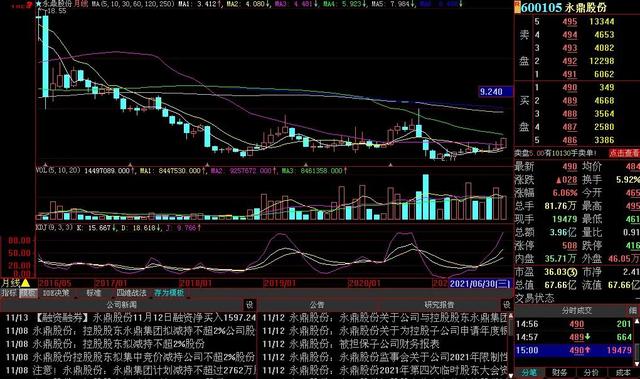Screen dimensions: 640x379
Task: Open the 设 settings button beside 研究报告
Action: (x=506, y=304)
